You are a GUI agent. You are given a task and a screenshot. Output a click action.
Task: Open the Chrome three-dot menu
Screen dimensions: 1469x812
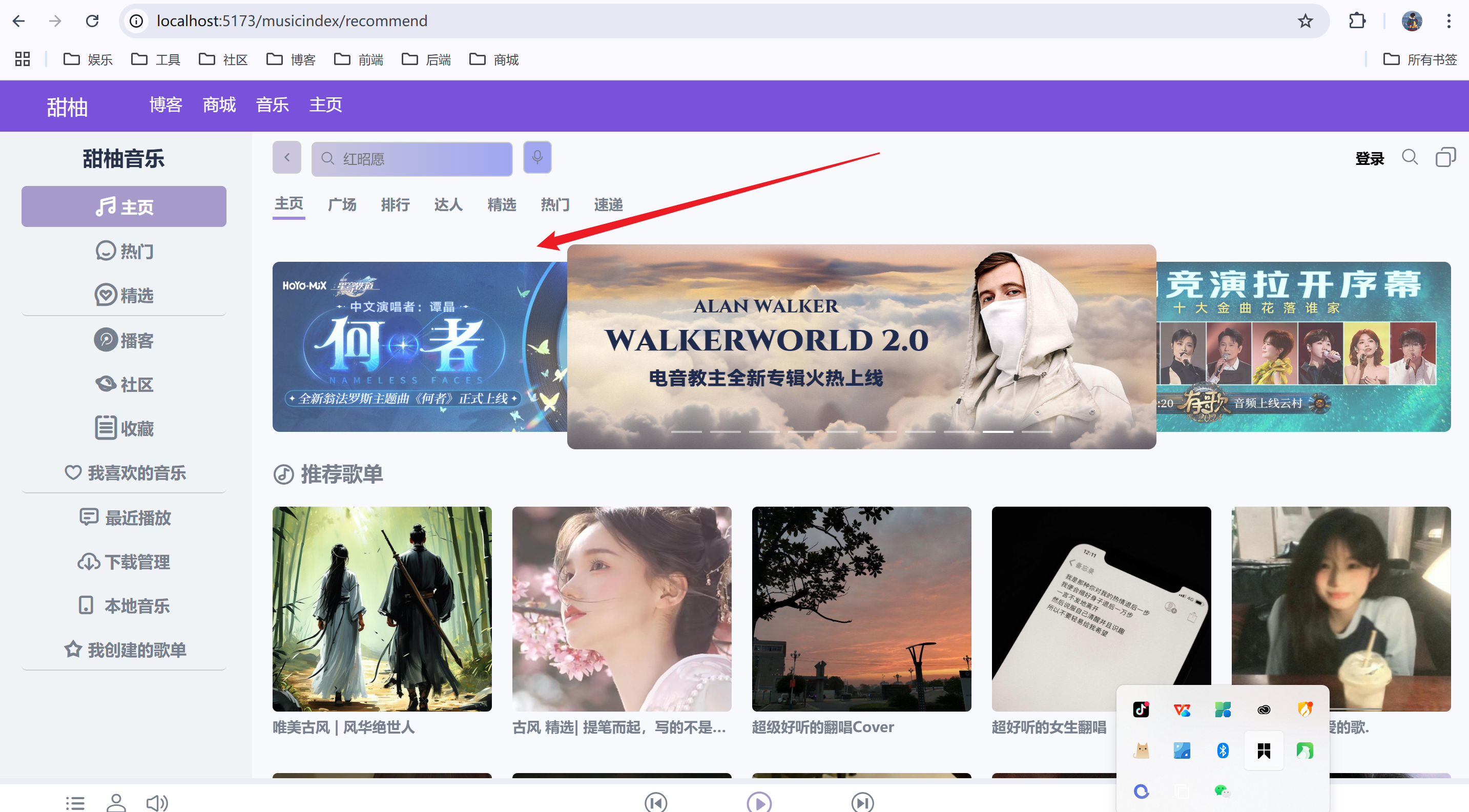[x=1449, y=21]
